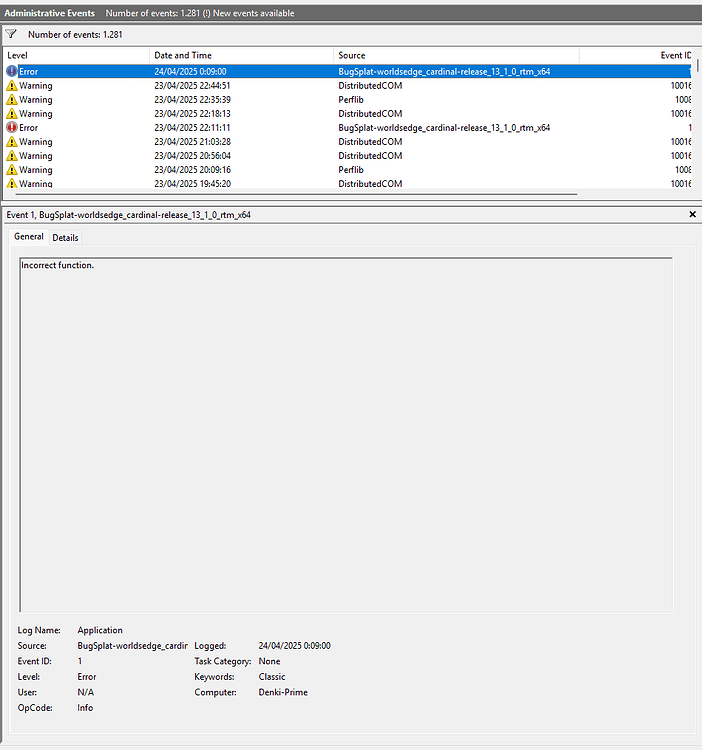This screenshot has width=702, height=750.
Task: Sort by Date and Time column header
Action: [241, 55]
